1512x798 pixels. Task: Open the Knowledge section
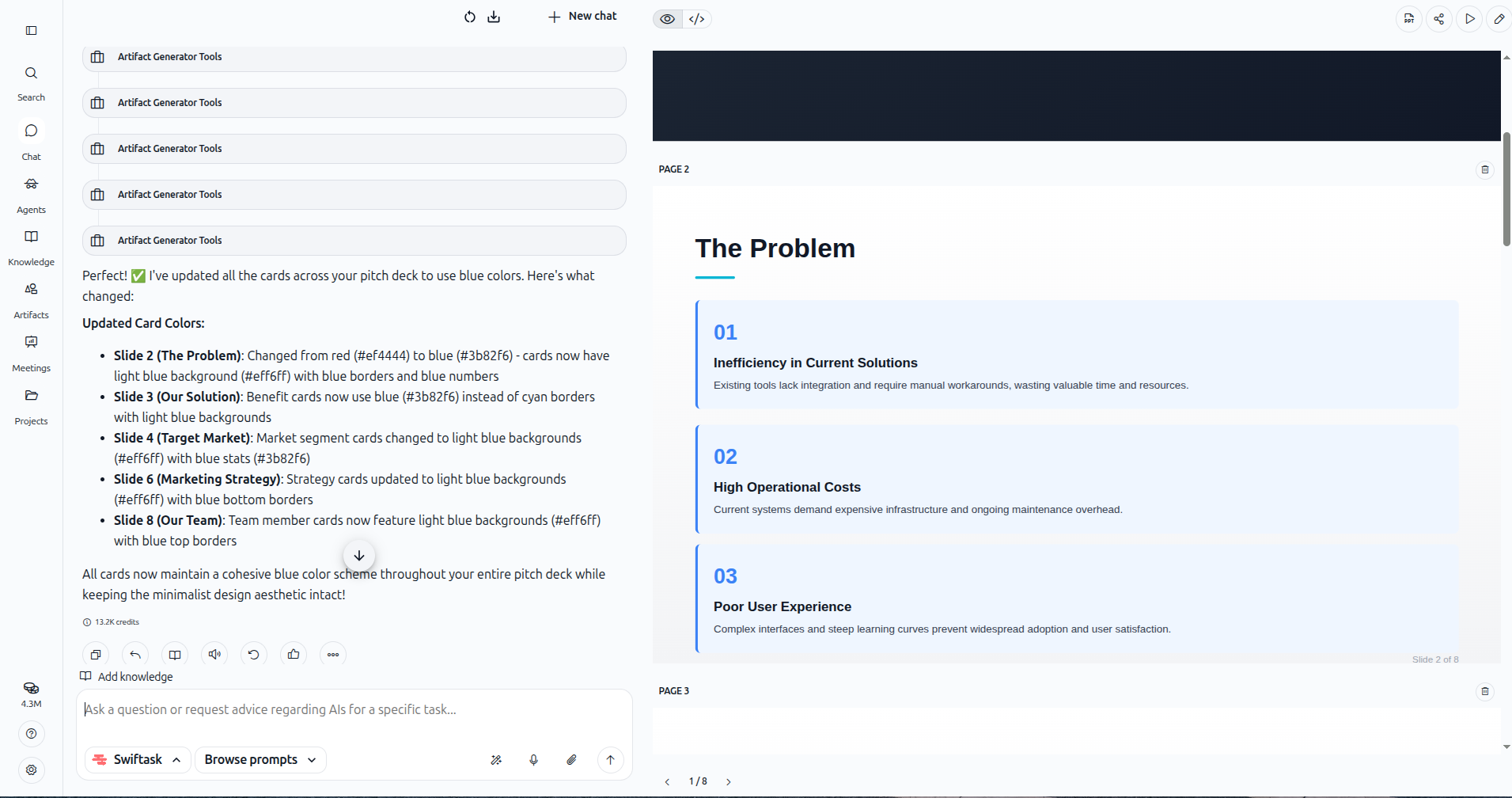click(x=31, y=248)
